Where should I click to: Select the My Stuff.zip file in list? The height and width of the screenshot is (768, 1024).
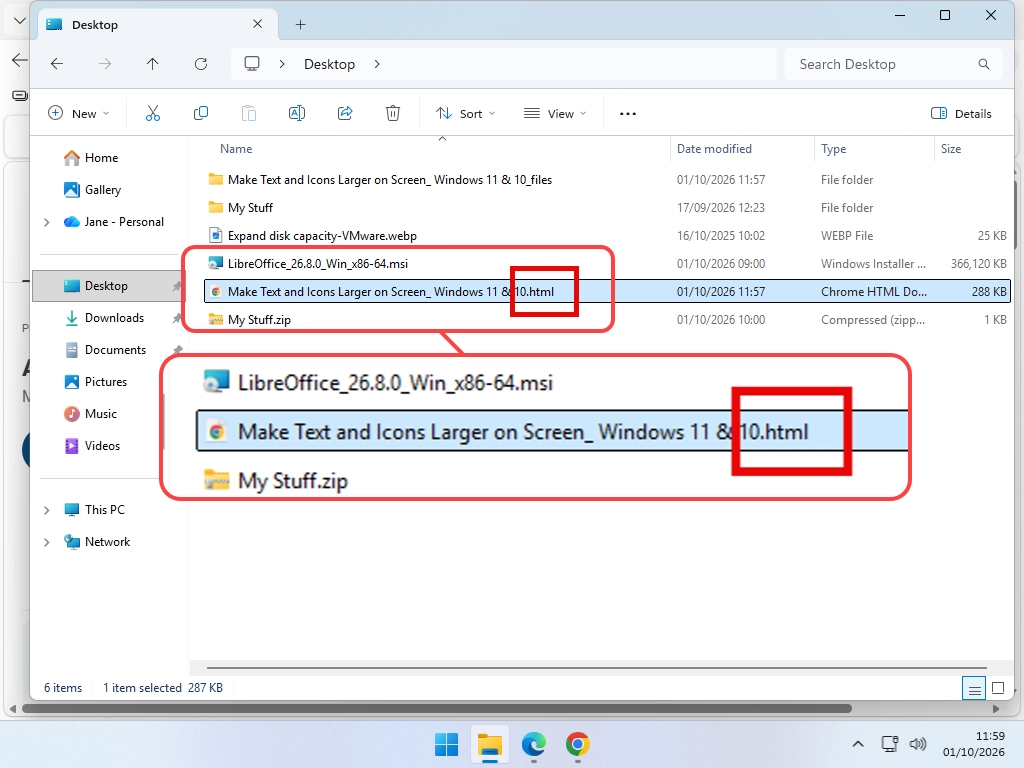pyautogui.click(x=607, y=320)
